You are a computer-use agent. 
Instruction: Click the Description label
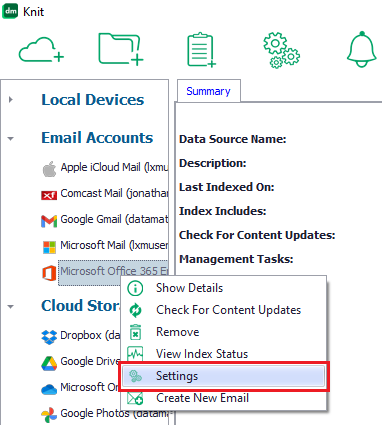[213, 163]
